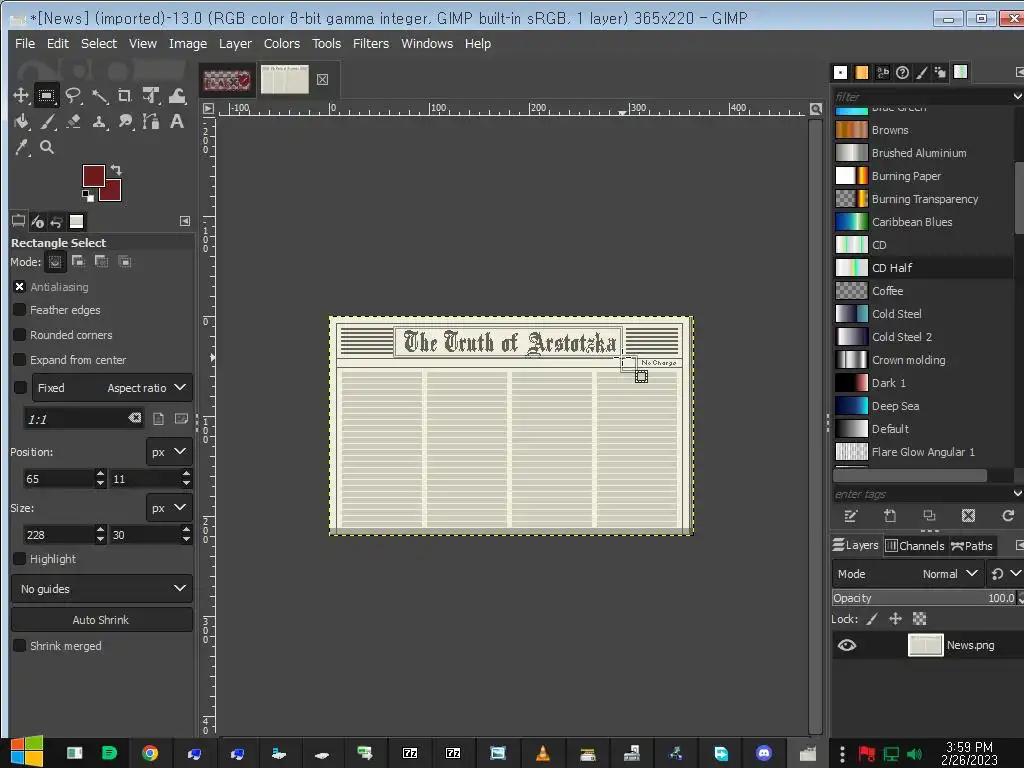Open the Colors menu
Screen dimensions: 1024x768
click(281, 44)
